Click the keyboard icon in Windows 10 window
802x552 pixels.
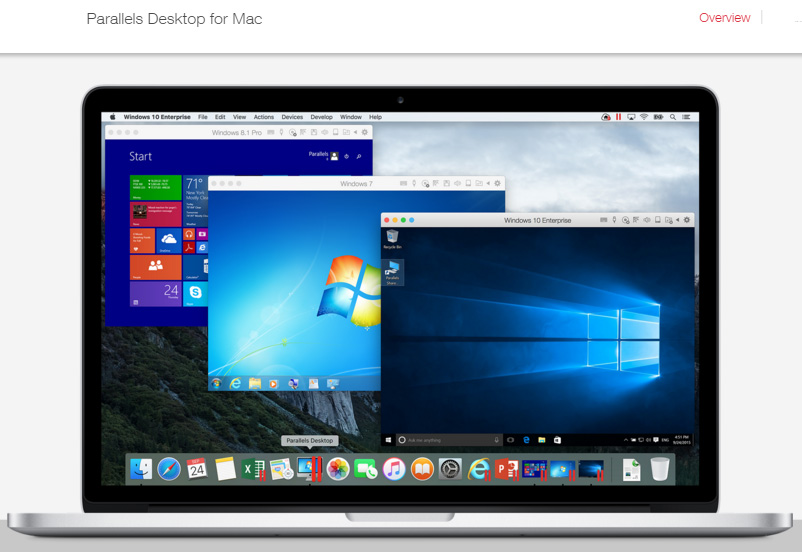pos(604,220)
